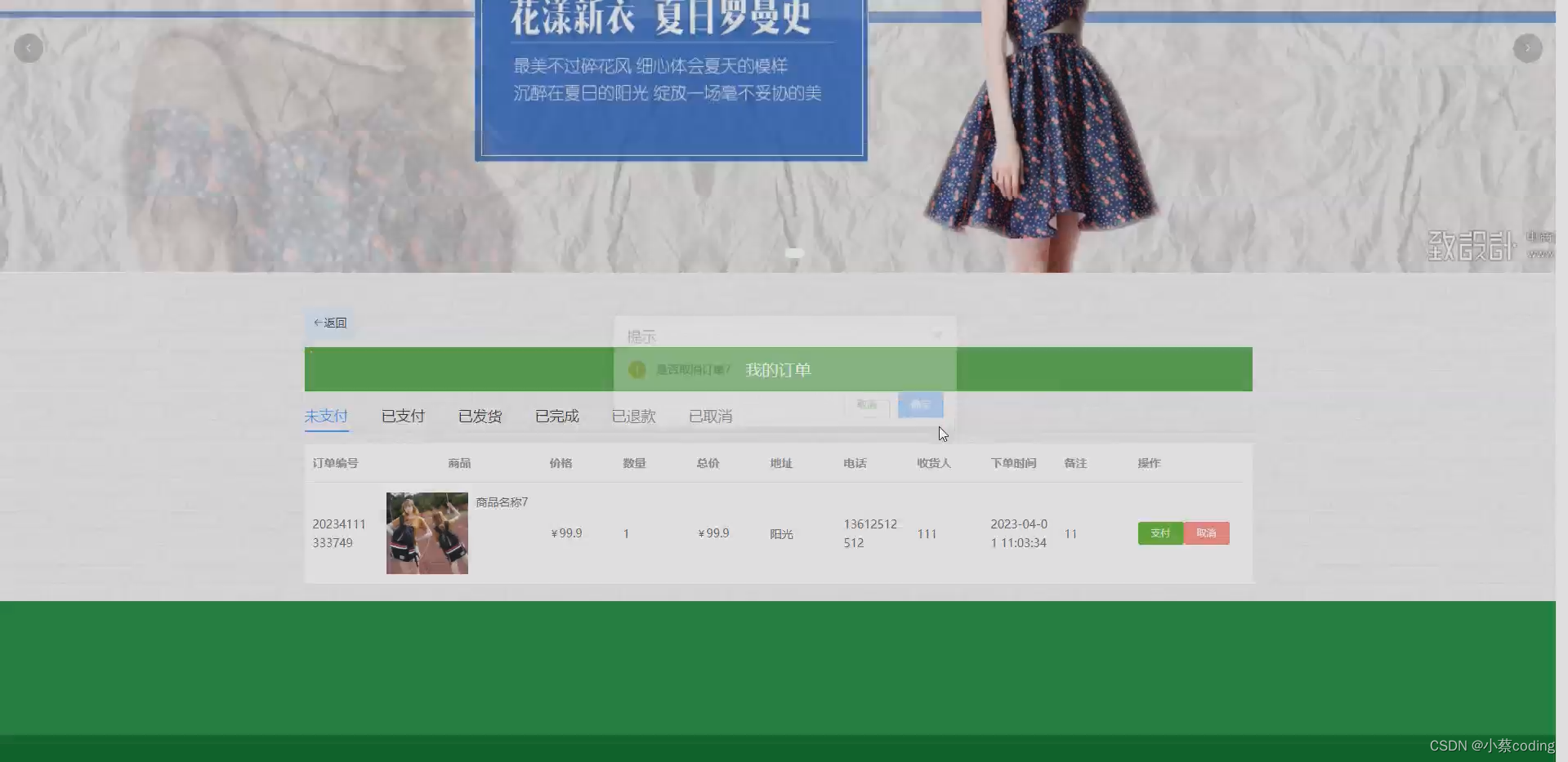Select the carousel indicator dot
The height and width of the screenshot is (762, 1568).
tap(794, 253)
